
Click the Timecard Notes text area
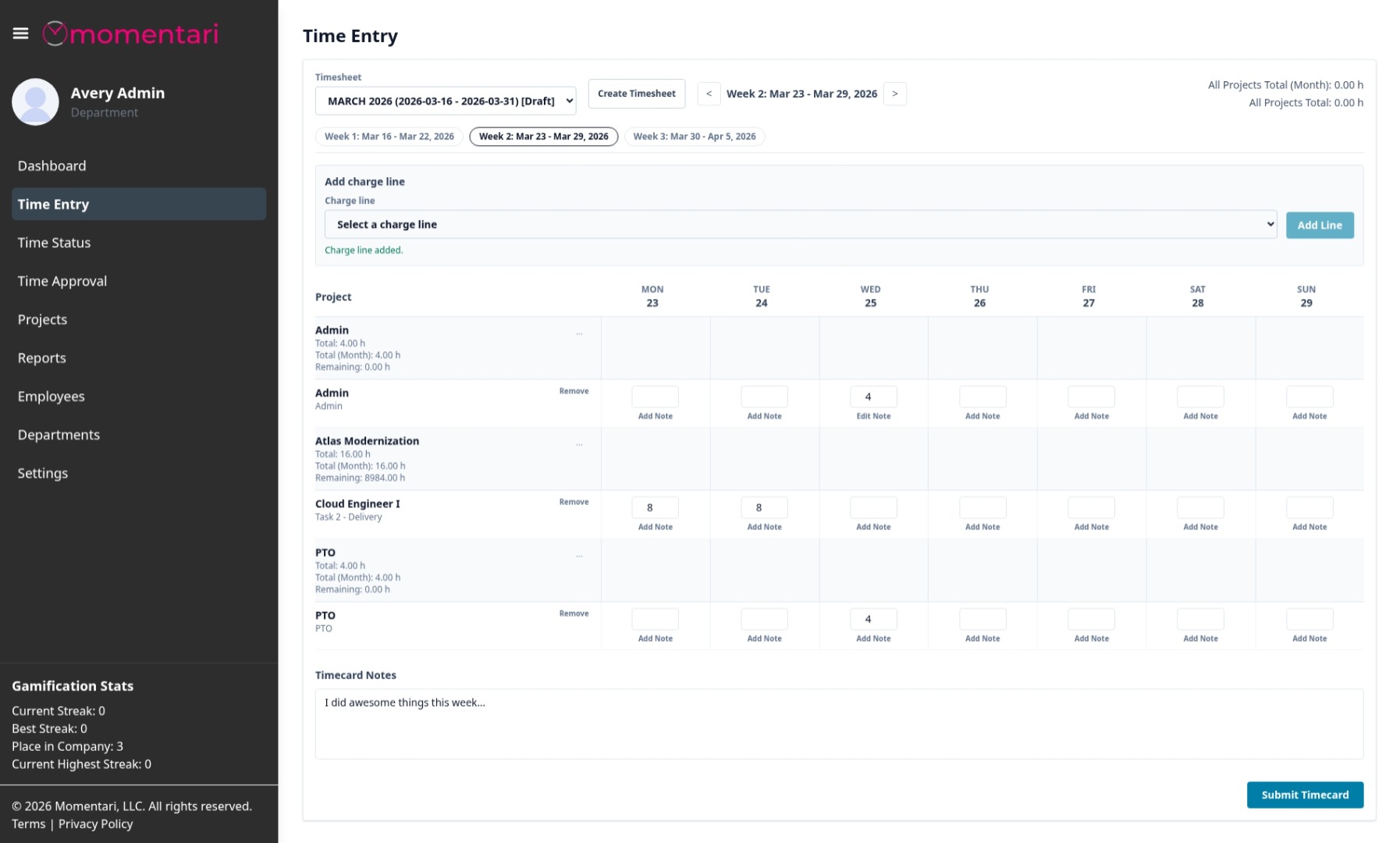pyautogui.click(x=838, y=724)
